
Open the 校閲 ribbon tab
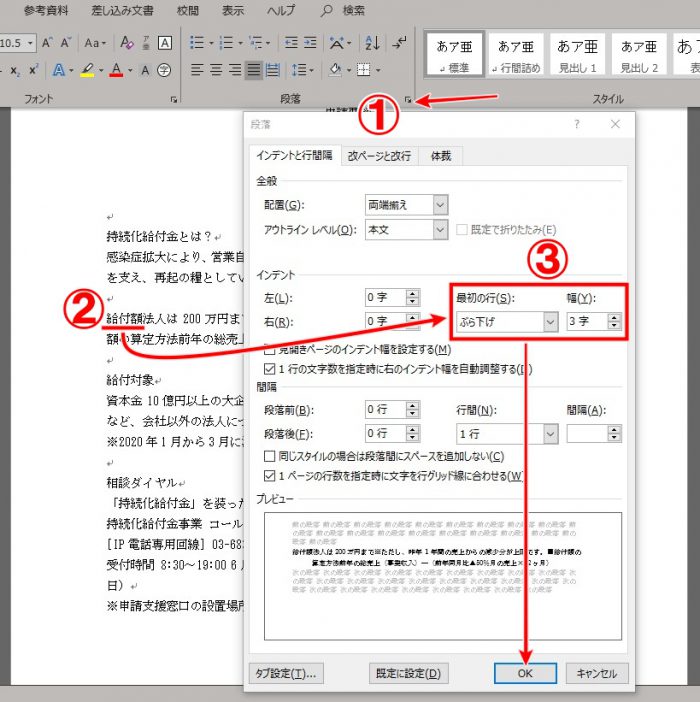tap(188, 10)
